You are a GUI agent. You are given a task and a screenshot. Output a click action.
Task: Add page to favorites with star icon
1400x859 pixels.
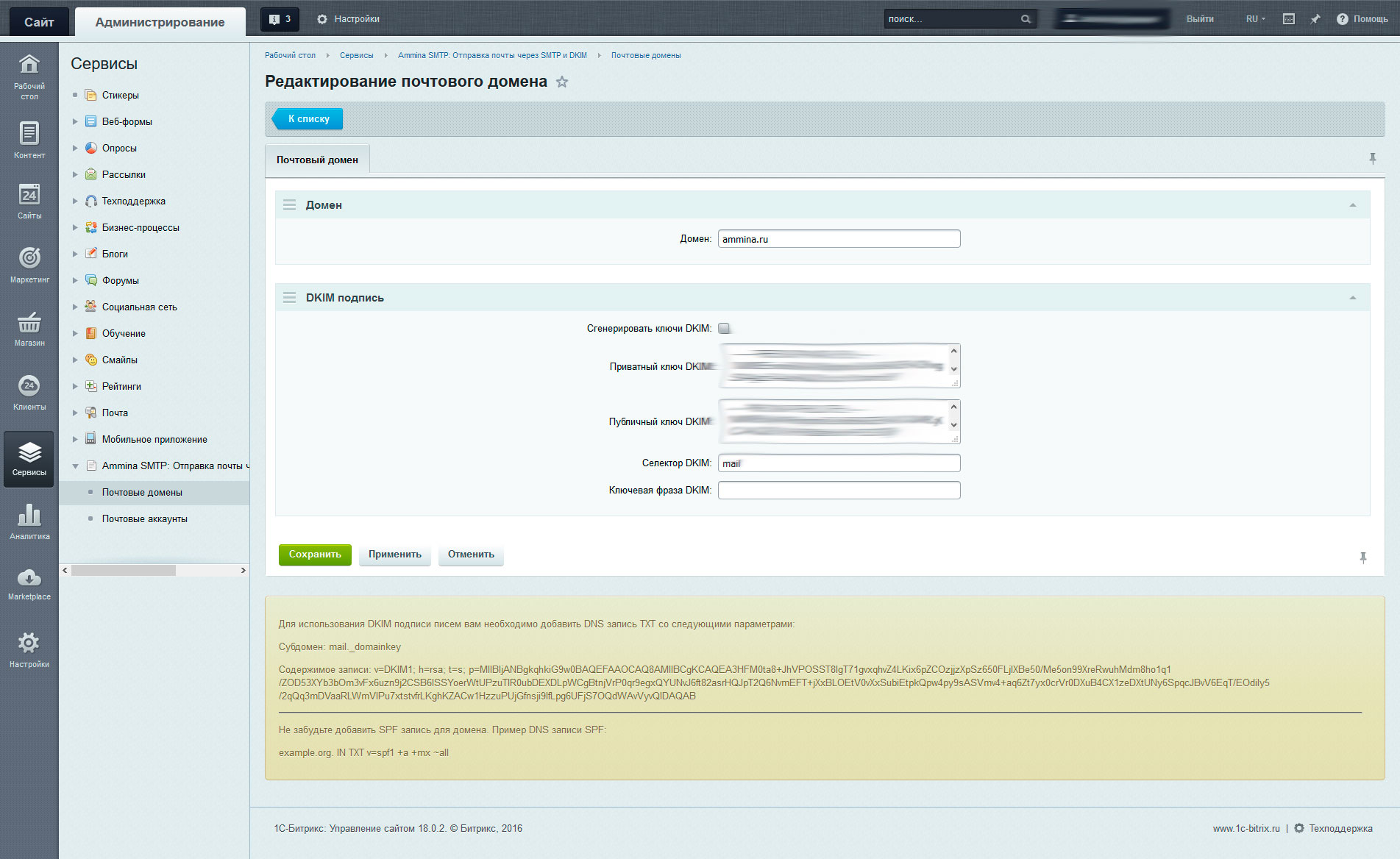(x=562, y=82)
